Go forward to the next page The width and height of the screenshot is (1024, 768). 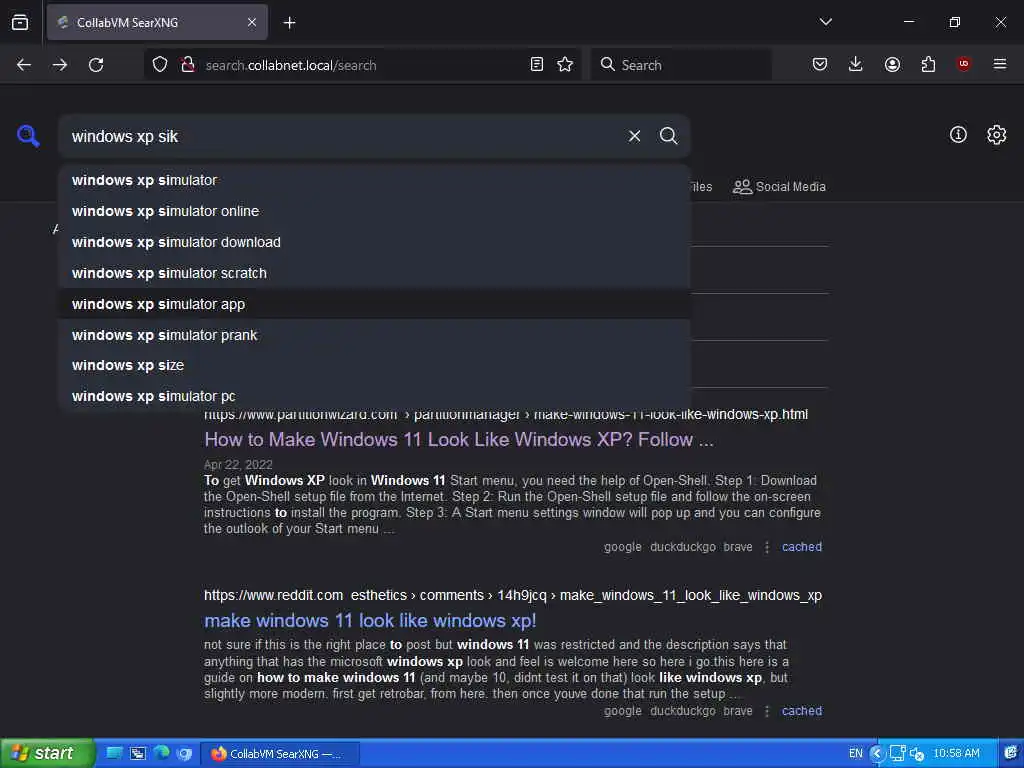coord(60,65)
